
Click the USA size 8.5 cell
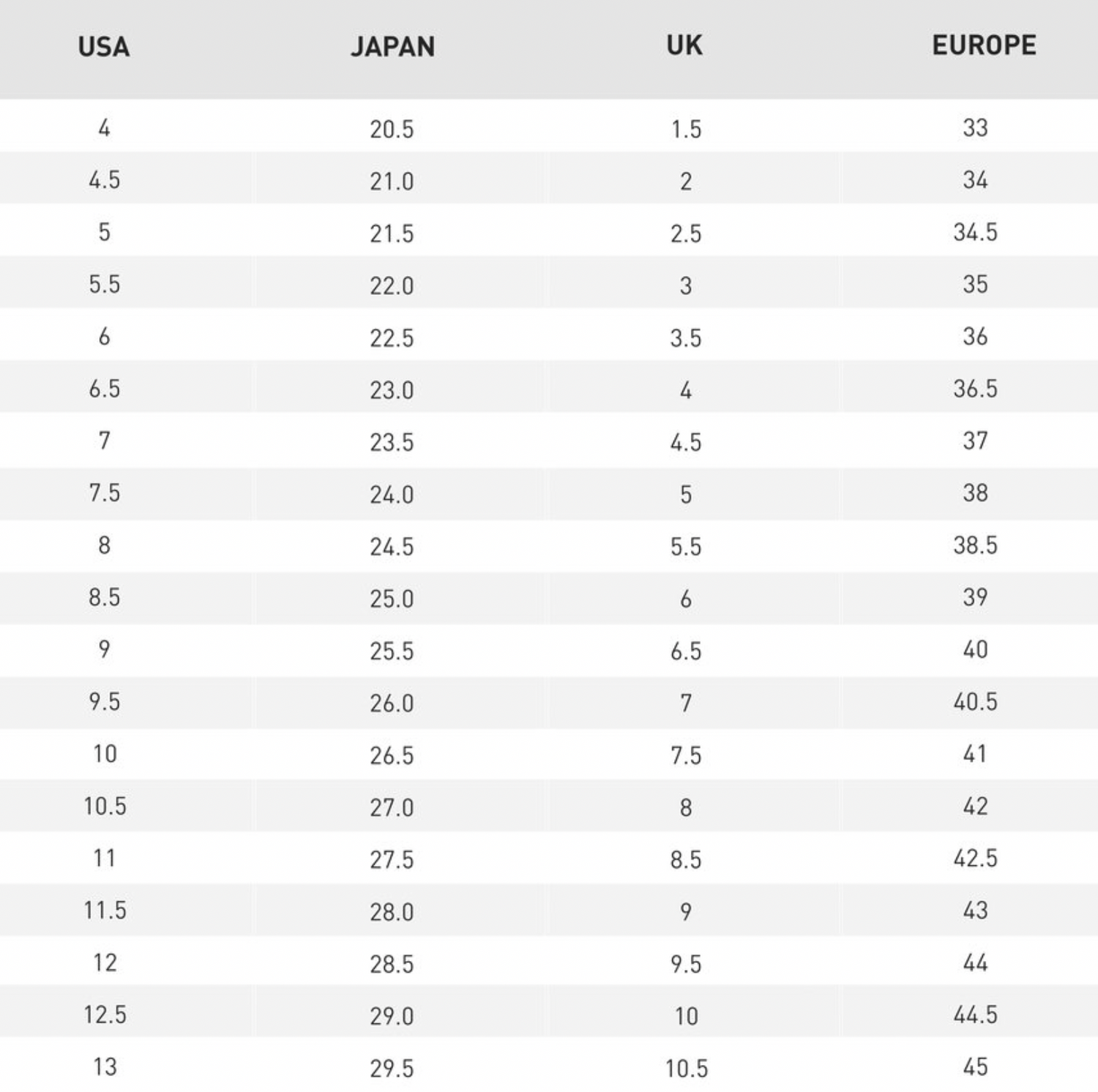pos(104,597)
